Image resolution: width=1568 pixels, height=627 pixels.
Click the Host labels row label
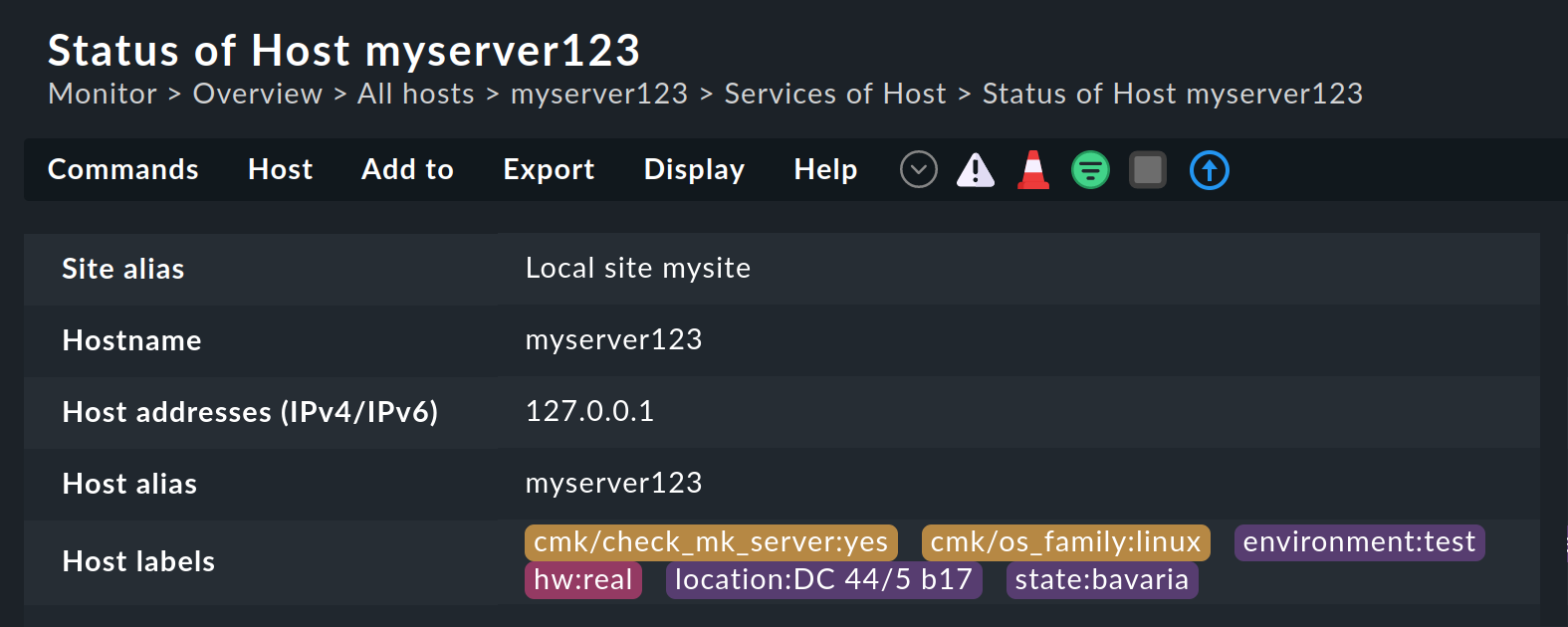click(x=138, y=561)
